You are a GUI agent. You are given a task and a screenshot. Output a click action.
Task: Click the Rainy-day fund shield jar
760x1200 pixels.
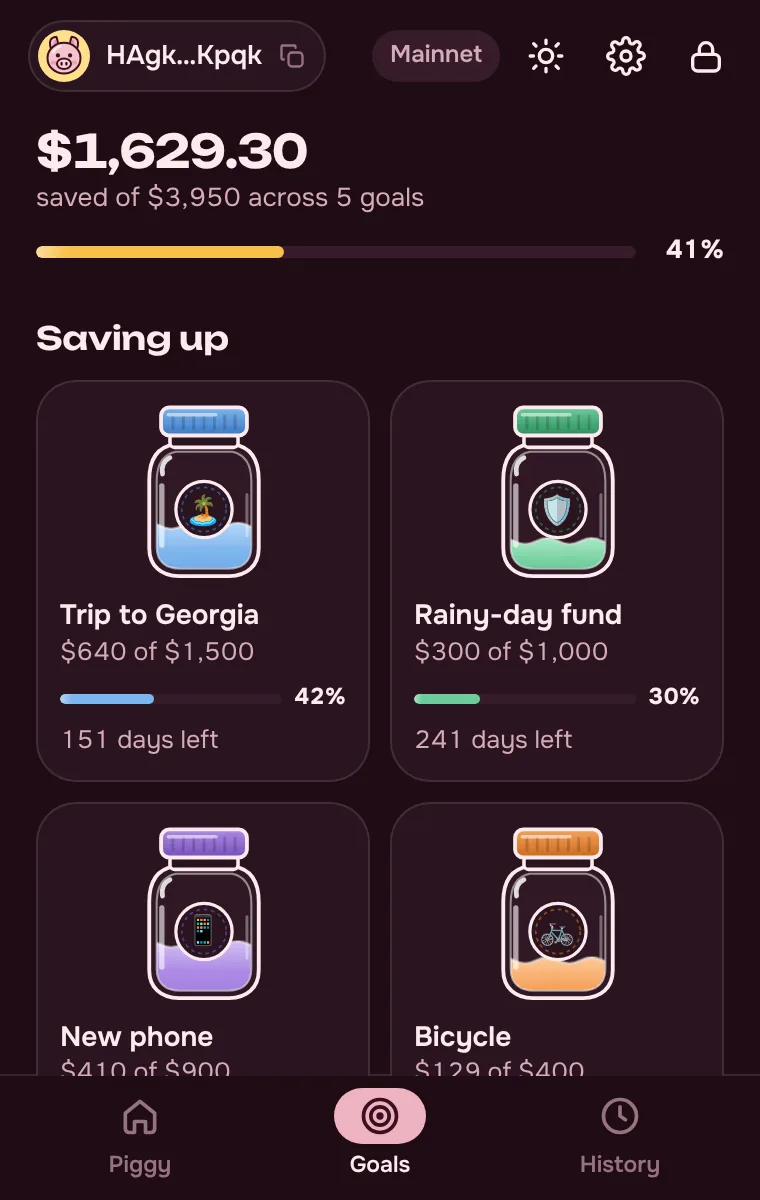[558, 491]
